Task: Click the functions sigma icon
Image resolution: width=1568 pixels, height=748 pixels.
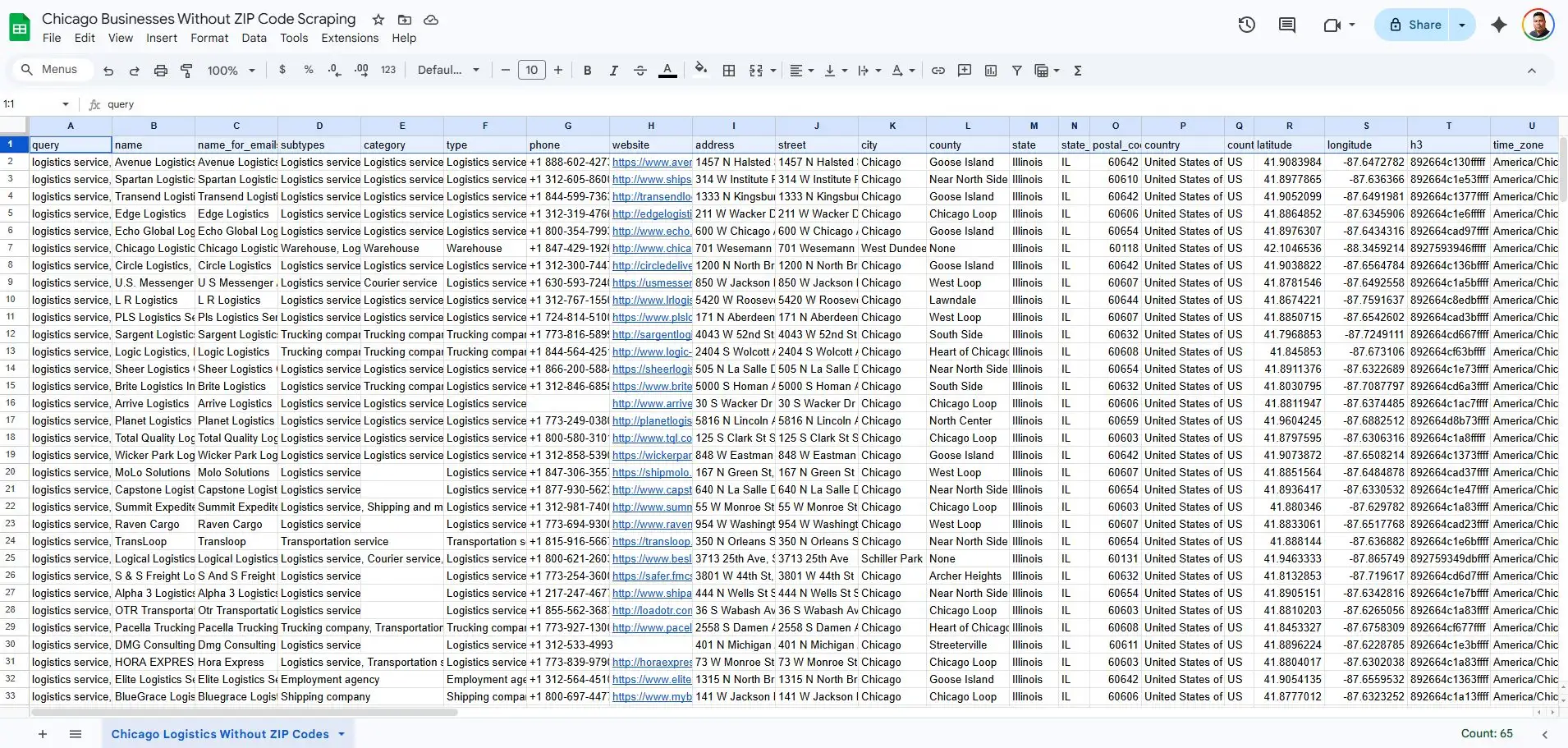Action: [x=1078, y=71]
